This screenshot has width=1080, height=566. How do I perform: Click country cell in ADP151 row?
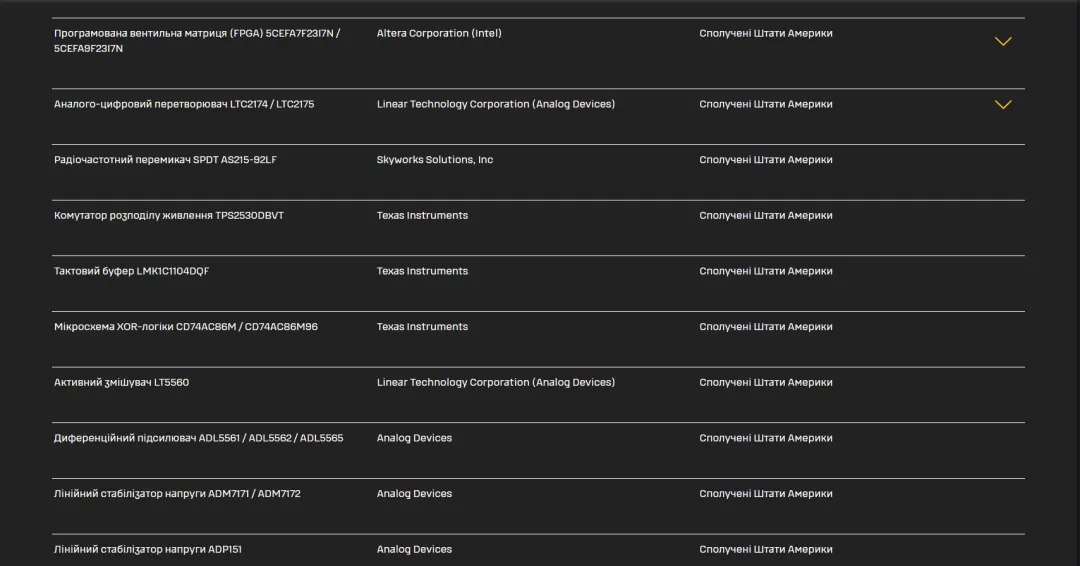[x=766, y=549]
